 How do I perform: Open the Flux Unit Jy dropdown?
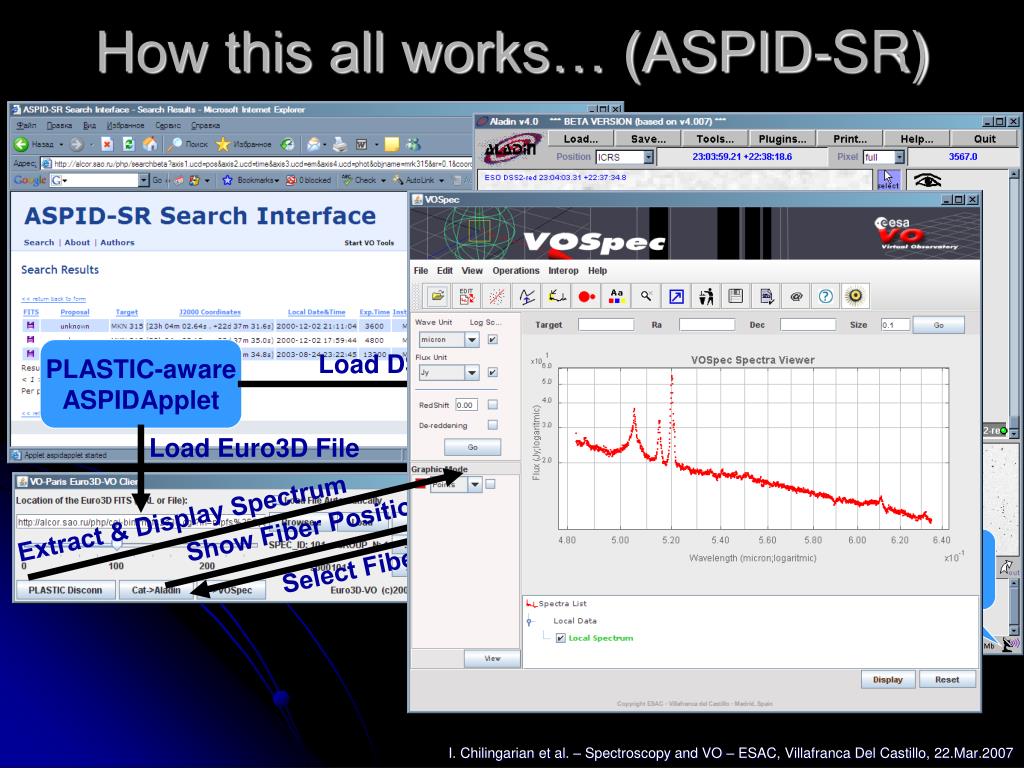tap(472, 372)
